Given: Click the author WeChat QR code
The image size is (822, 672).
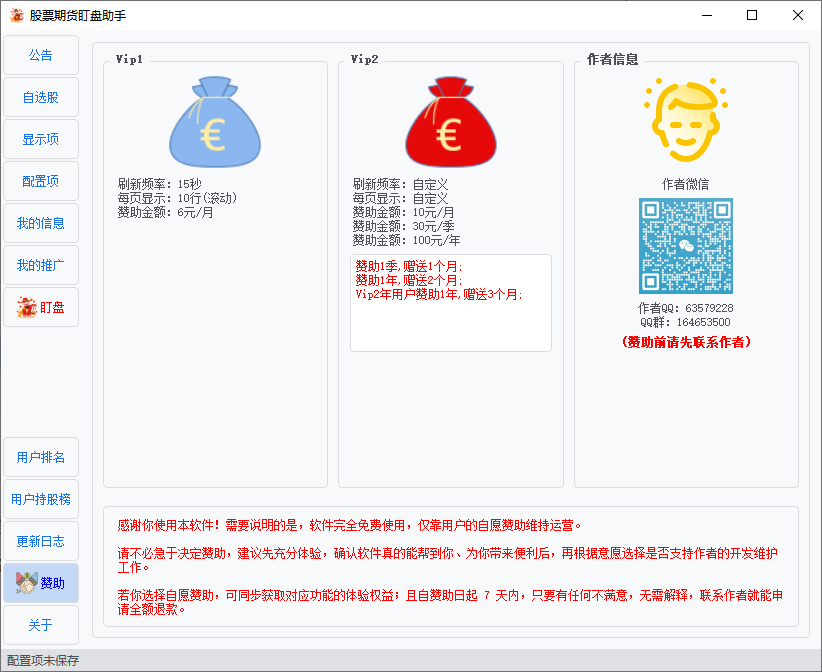Looking at the screenshot, I should 686,246.
